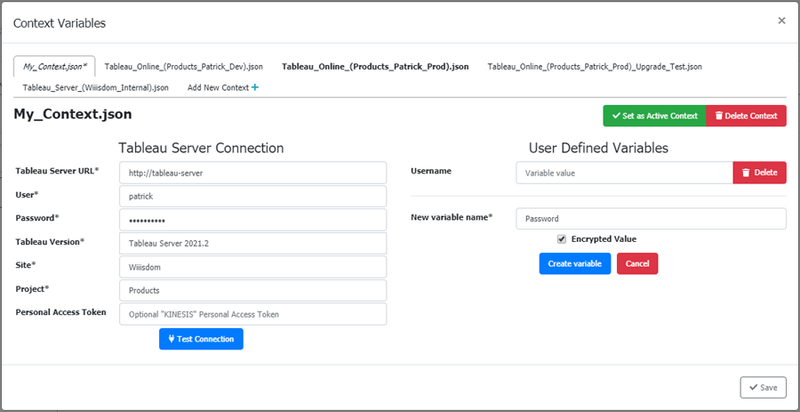Click the trash icon on Delete Context

click(719, 116)
